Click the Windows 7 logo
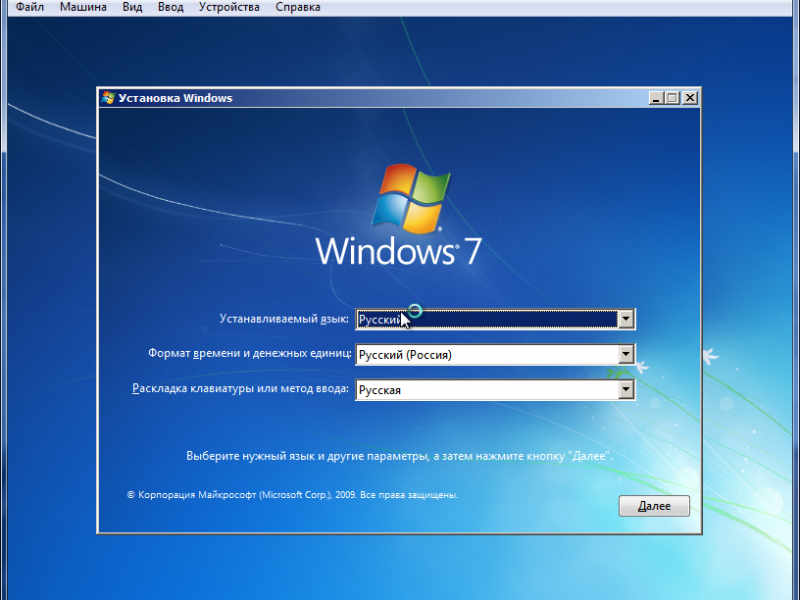The width and height of the screenshot is (800, 600). [x=398, y=215]
